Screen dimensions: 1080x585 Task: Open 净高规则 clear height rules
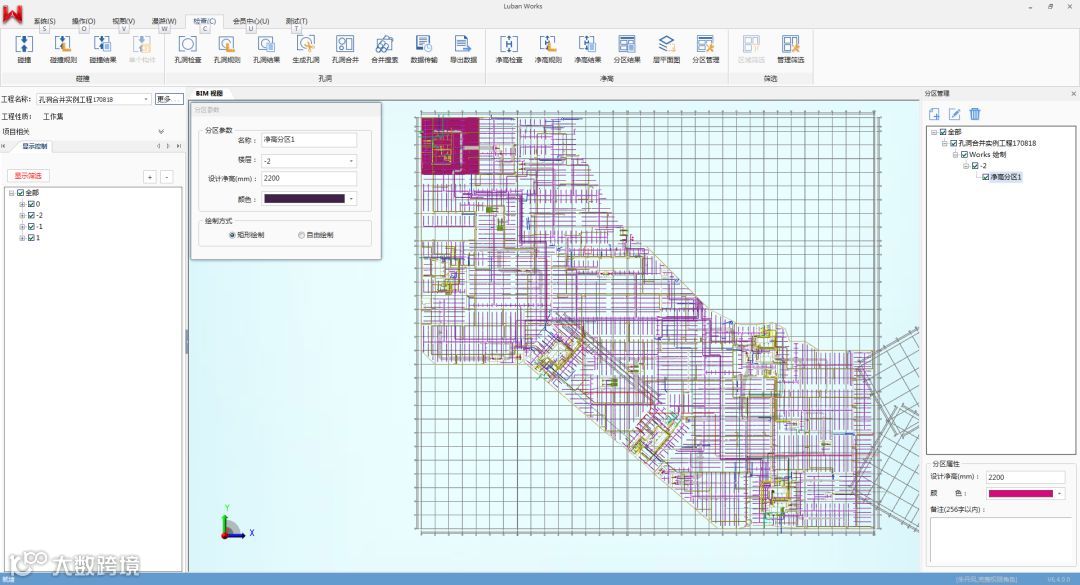click(548, 48)
